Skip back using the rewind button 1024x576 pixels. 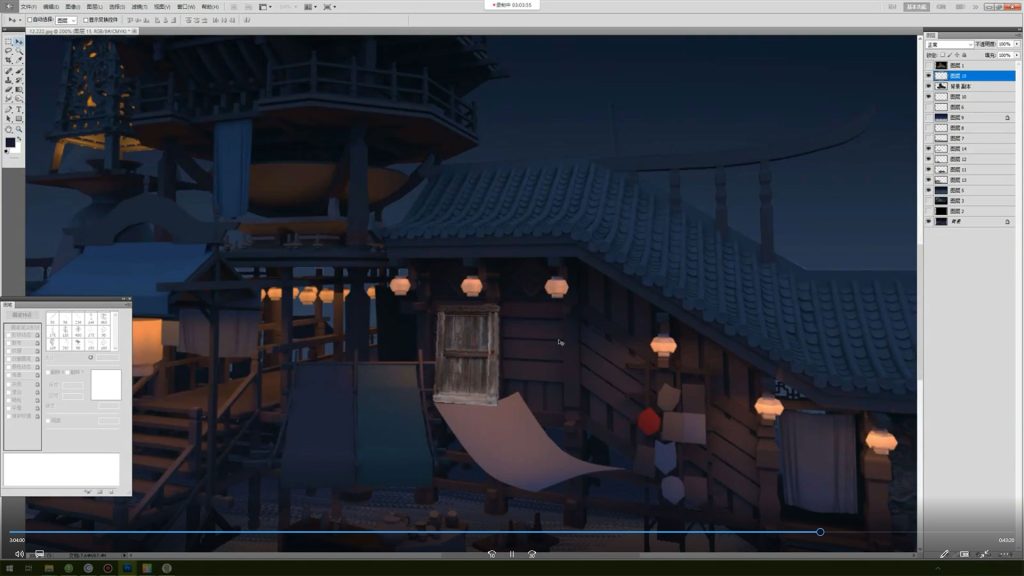click(491, 554)
